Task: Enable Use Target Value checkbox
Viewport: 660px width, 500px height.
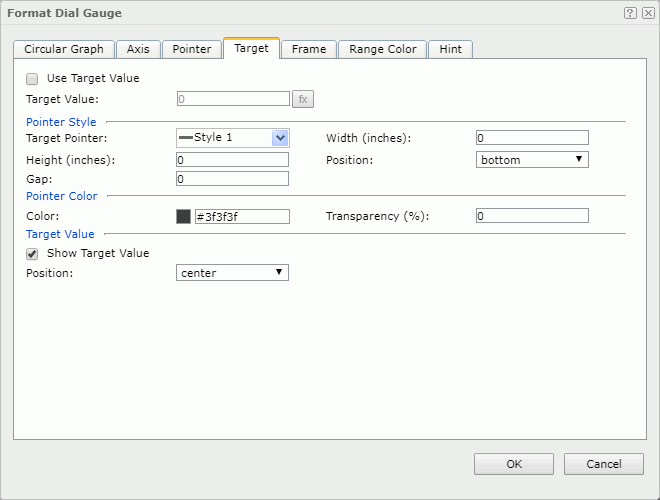Action: coord(32,79)
